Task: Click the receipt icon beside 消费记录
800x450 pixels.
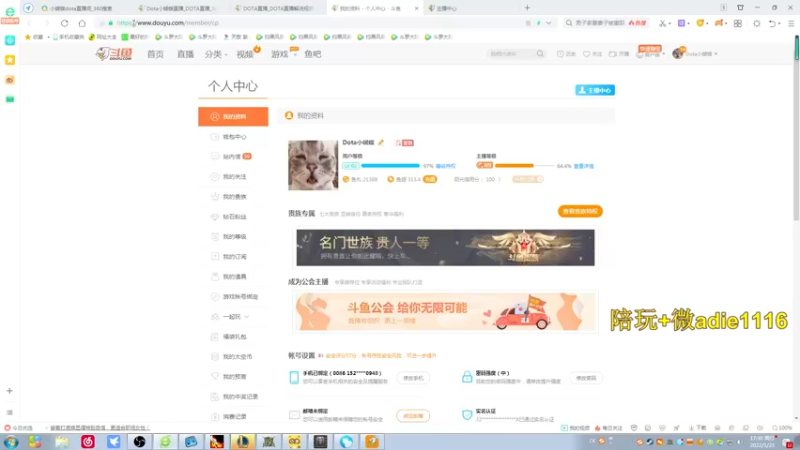Action: pos(215,417)
